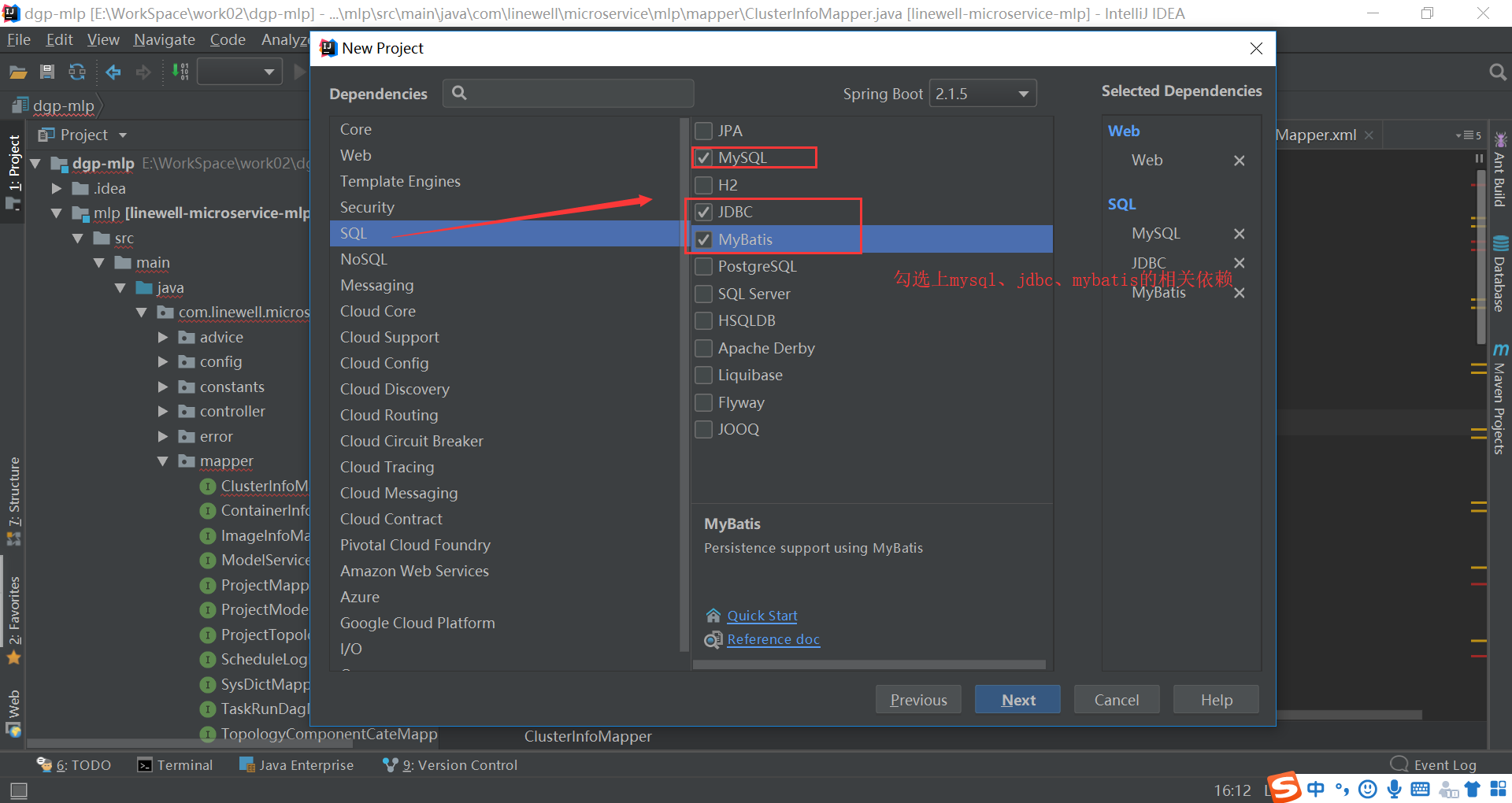Screen dimensions: 1512x803
Task: Open the Code menu
Action: pyautogui.click(x=228, y=39)
